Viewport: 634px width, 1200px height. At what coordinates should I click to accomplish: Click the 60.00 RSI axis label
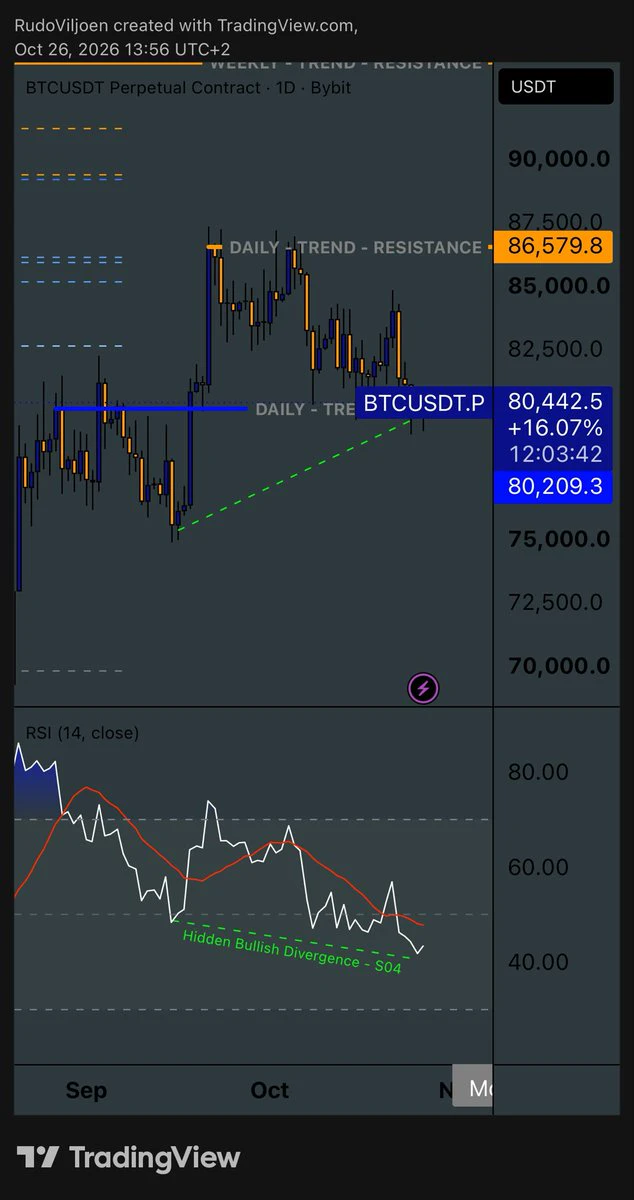(x=540, y=867)
